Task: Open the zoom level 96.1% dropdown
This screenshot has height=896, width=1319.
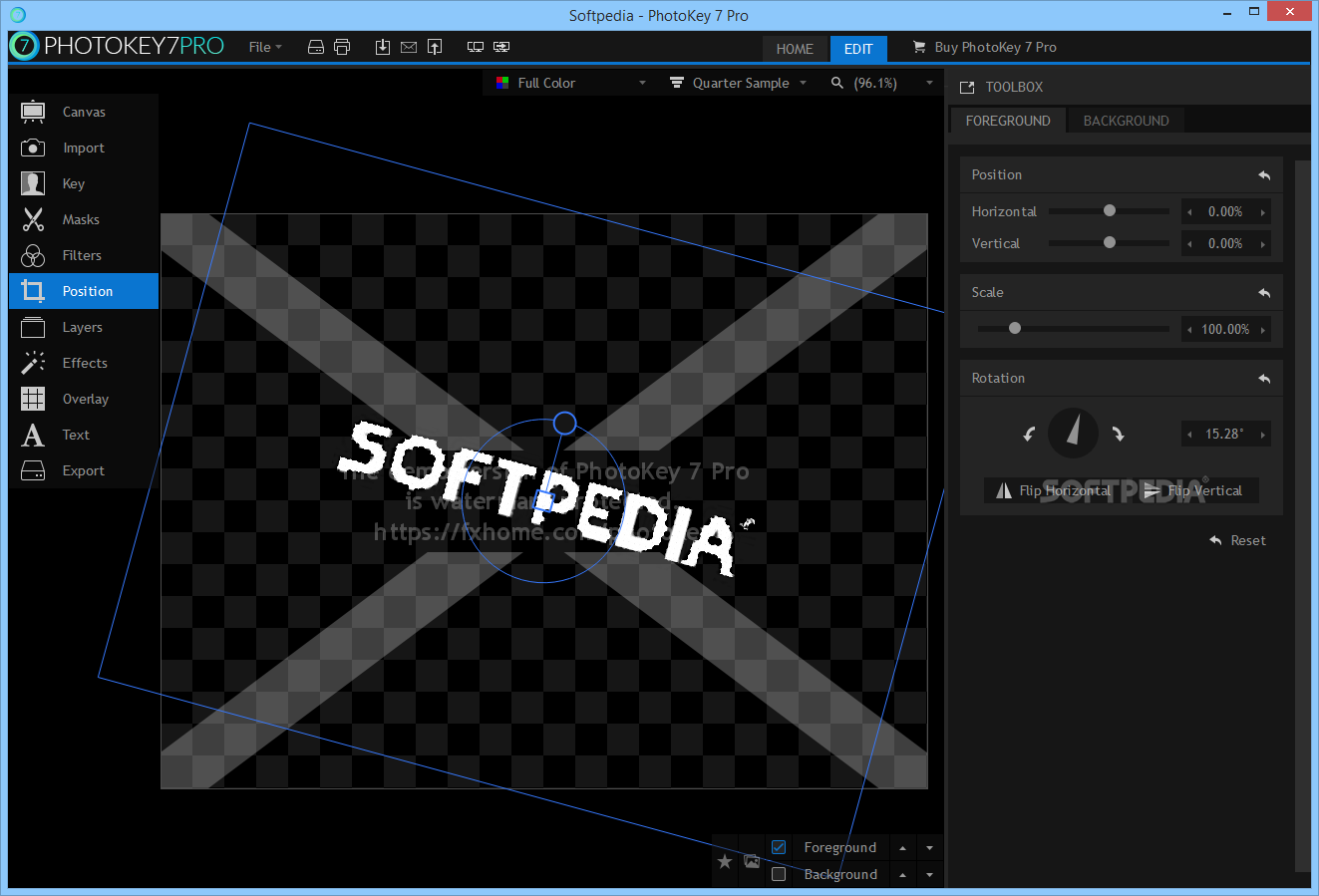Action: pos(881,83)
